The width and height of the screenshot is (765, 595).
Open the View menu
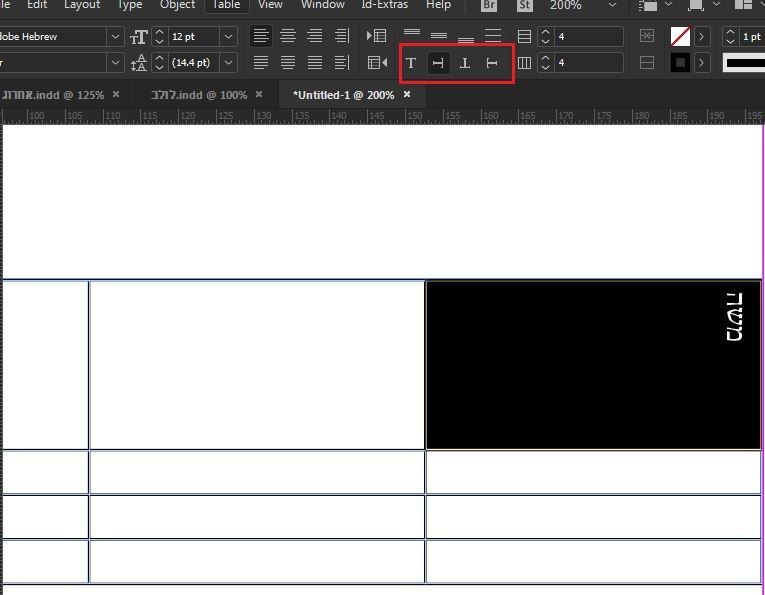pos(270,5)
